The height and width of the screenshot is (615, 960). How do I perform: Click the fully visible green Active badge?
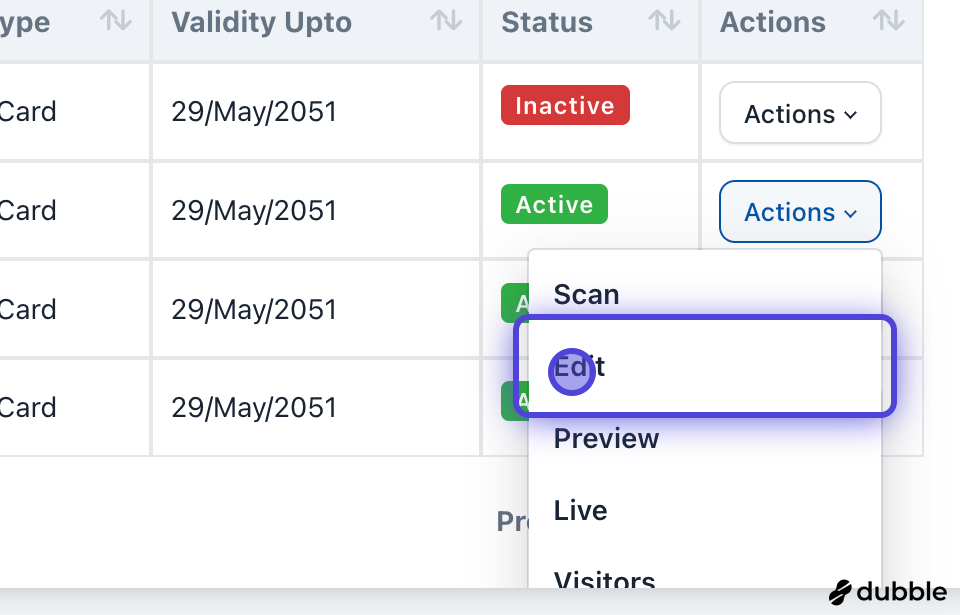tap(554, 205)
